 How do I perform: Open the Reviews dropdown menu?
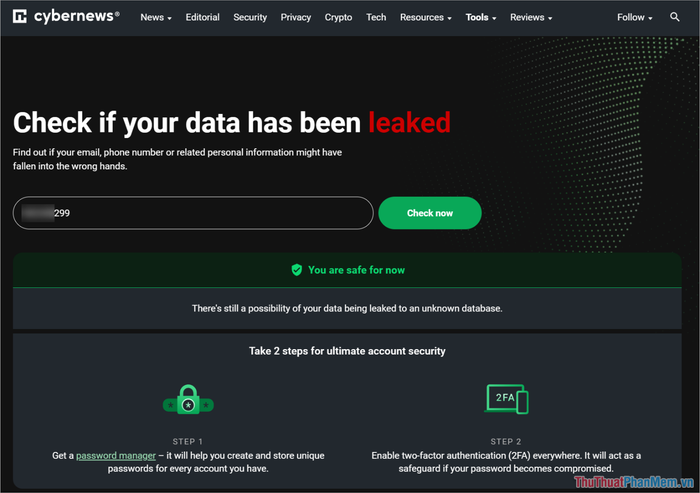[531, 17]
